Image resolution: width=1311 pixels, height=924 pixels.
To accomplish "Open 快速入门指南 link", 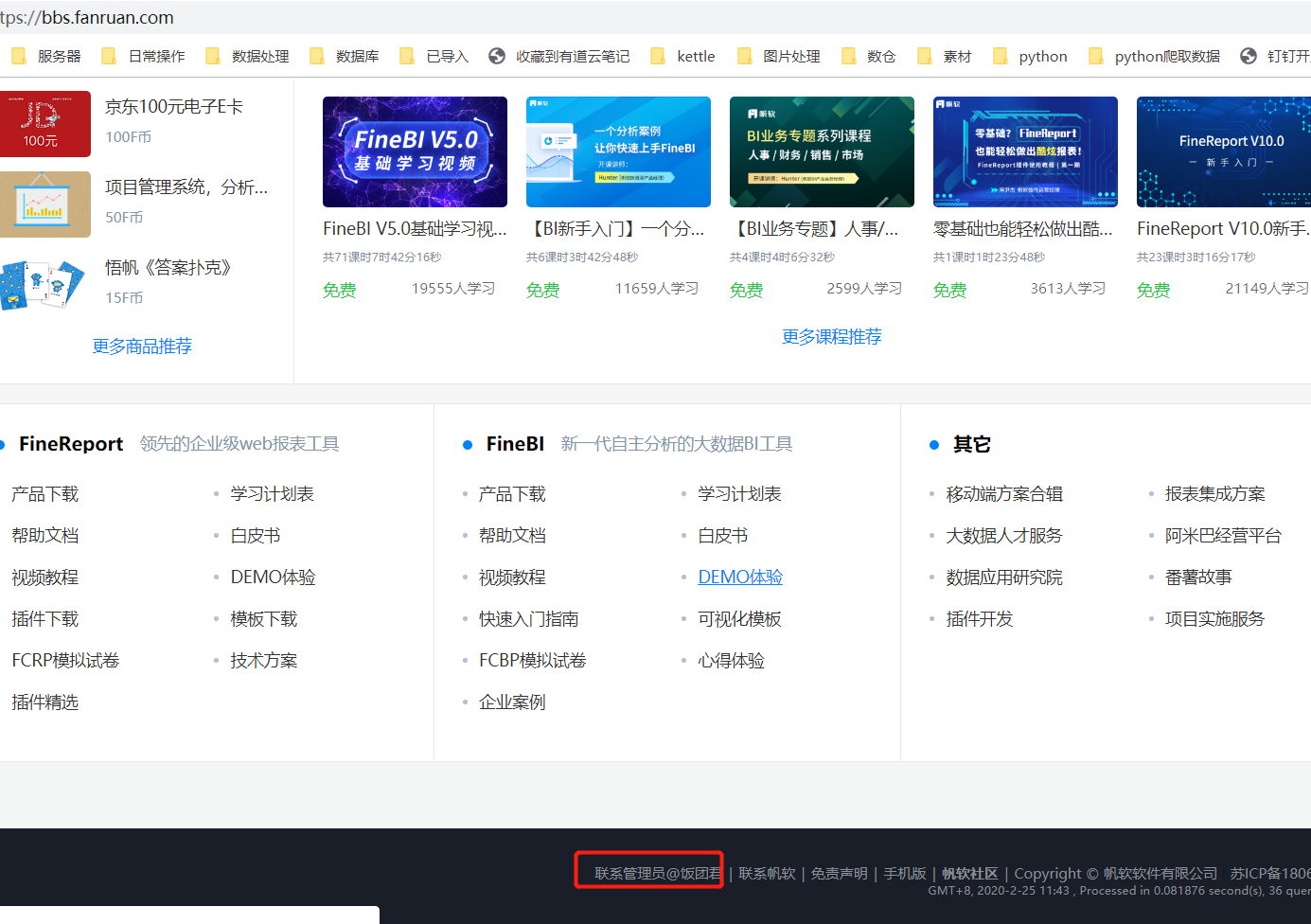I will [x=529, y=619].
